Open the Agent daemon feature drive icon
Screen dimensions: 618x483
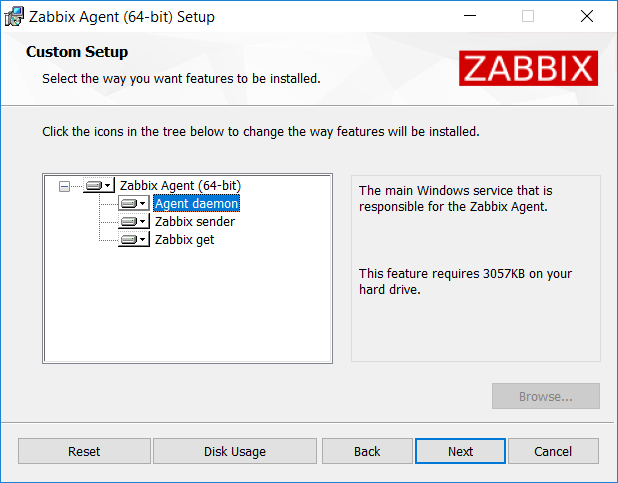(128, 203)
